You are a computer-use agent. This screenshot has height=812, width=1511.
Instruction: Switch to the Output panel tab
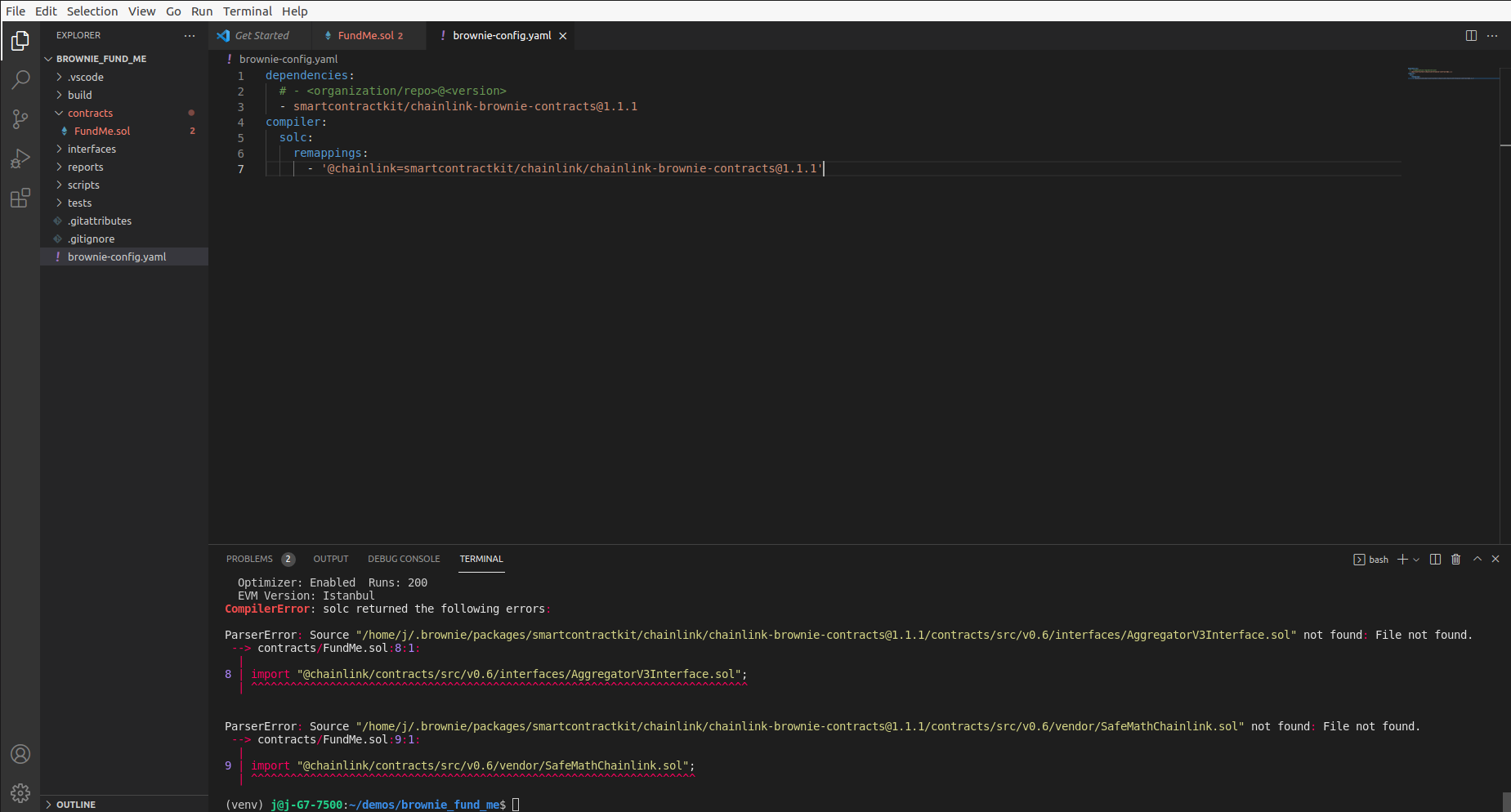tap(331, 560)
